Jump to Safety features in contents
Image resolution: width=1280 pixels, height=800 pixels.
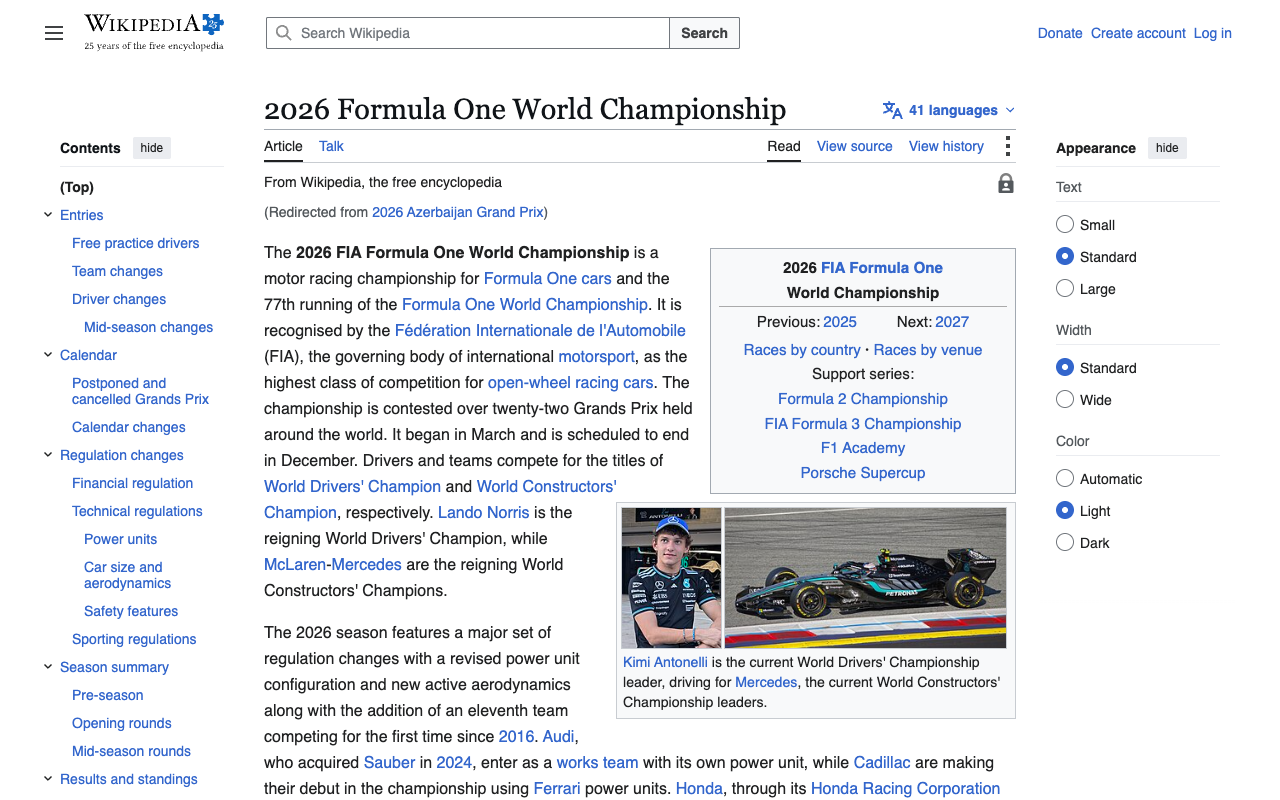(x=131, y=611)
